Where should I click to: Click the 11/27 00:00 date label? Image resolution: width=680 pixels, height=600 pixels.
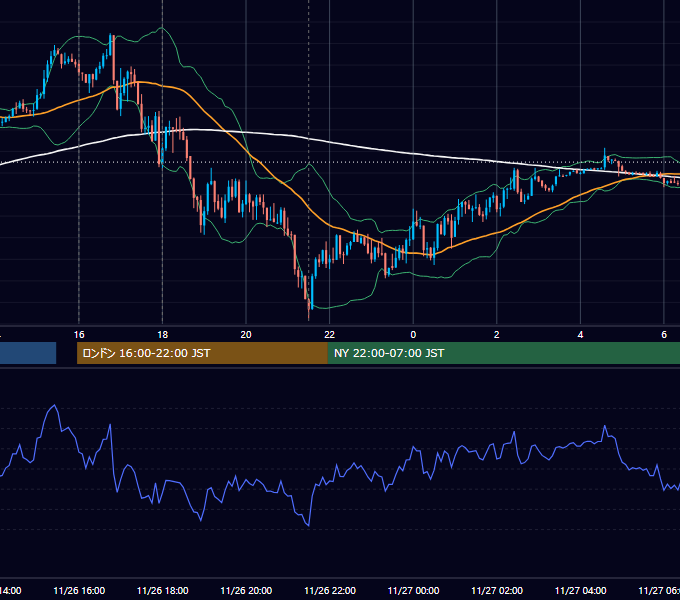(x=413, y=590)
